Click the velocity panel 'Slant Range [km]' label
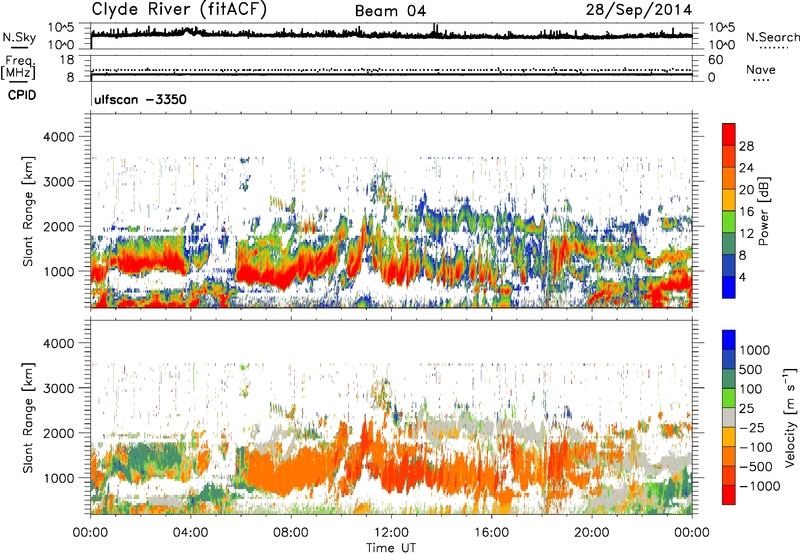Screen dimensions: 800x554 [28, 417]
